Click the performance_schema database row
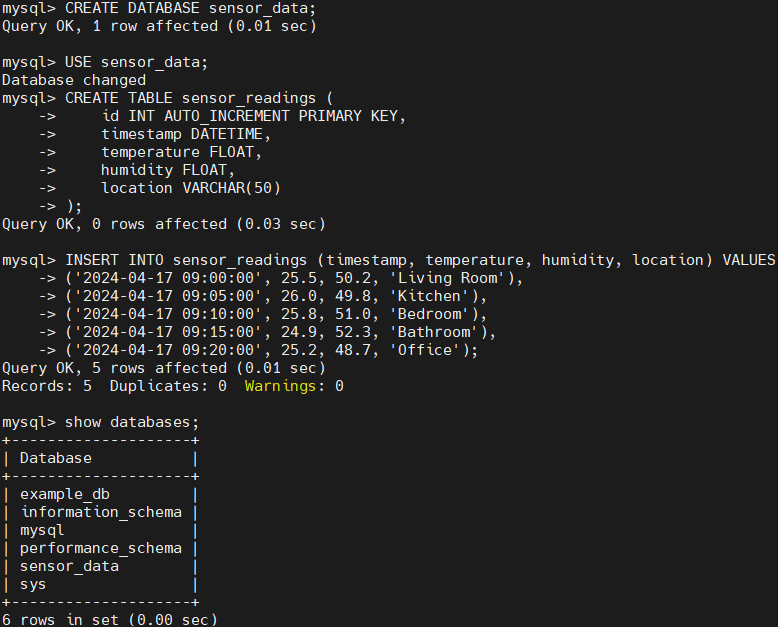 tap(101, 549)
